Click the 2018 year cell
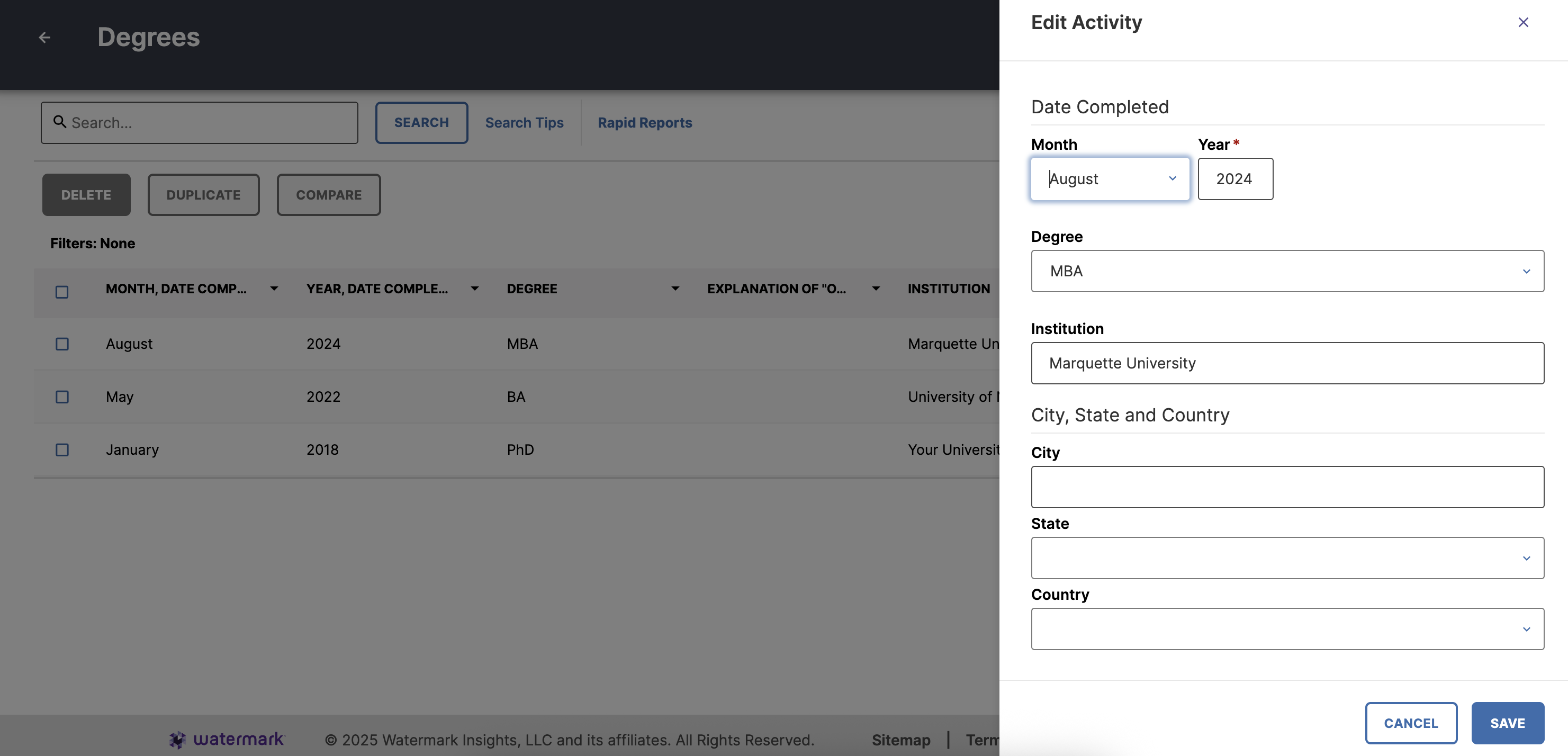The height and width of the screenshot is (756, 1568). point(322,450)
